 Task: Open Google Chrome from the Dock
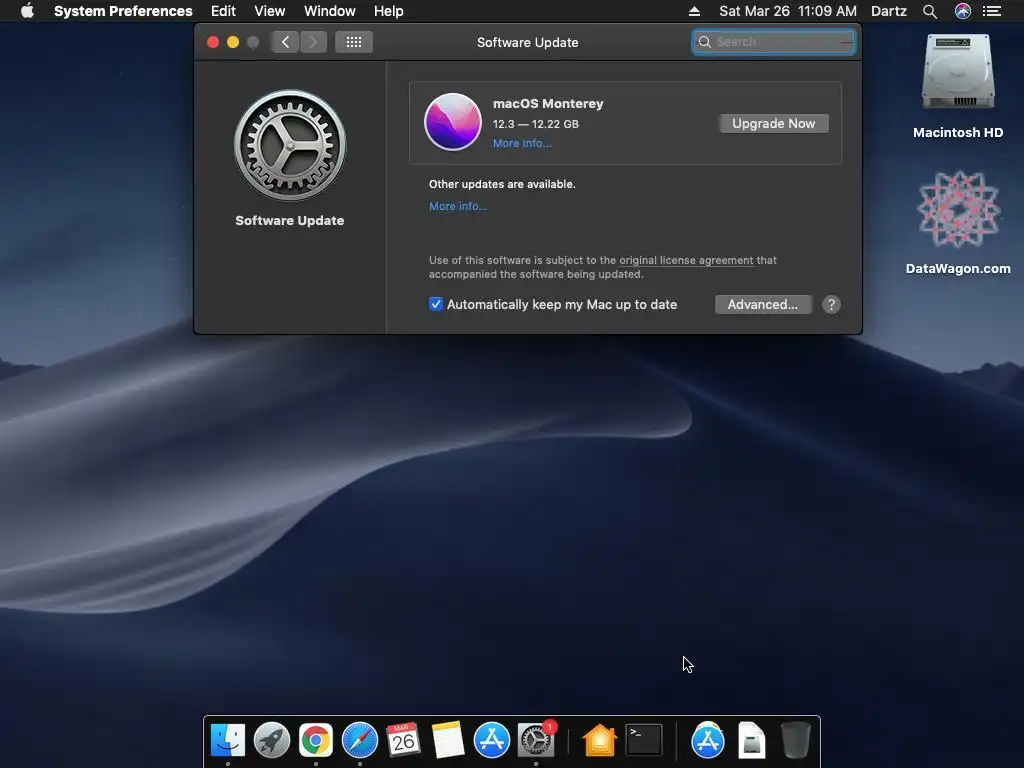click(315, 741)
